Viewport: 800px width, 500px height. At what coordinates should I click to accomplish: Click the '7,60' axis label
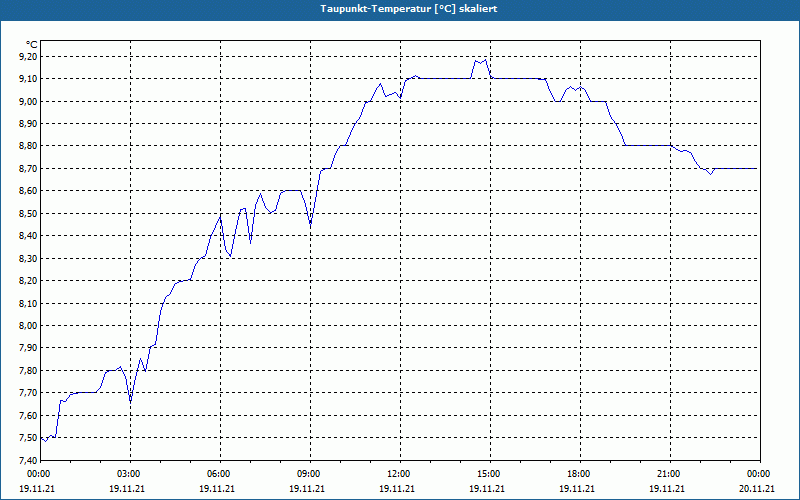[x=29, y=415]
